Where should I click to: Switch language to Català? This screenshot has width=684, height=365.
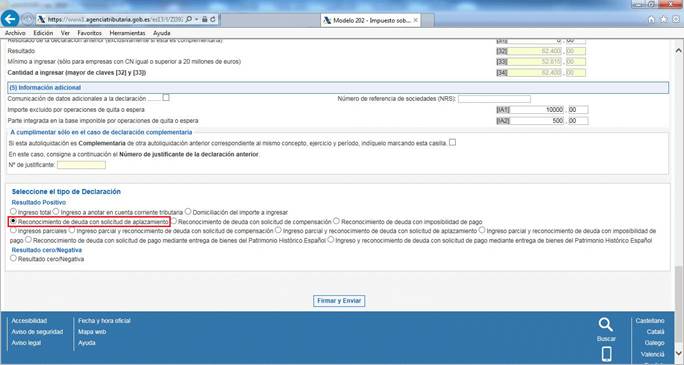point(656,332)
